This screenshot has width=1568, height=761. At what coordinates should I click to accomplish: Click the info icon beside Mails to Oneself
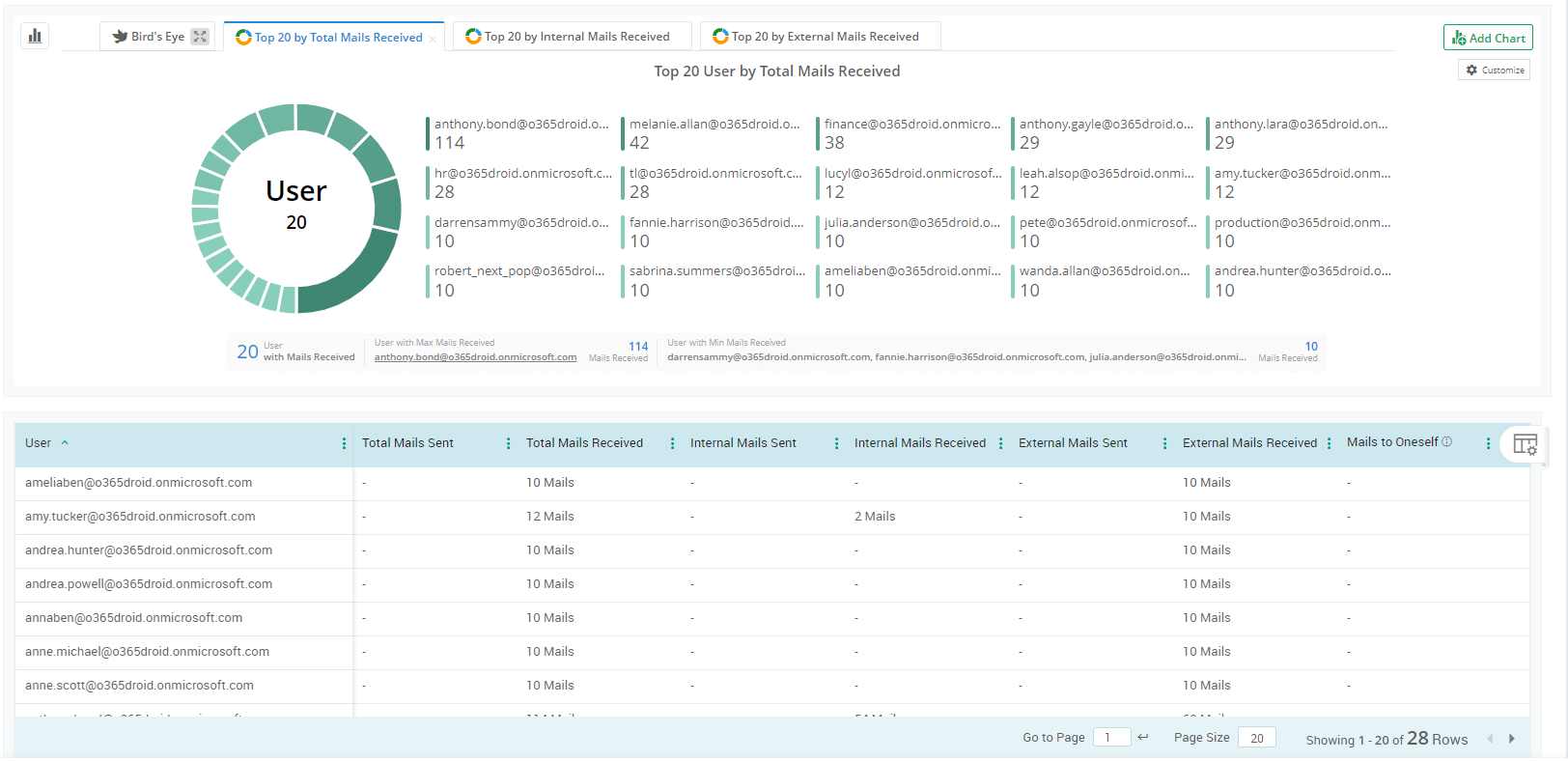pyautogui.click(x=1446, y=442)
